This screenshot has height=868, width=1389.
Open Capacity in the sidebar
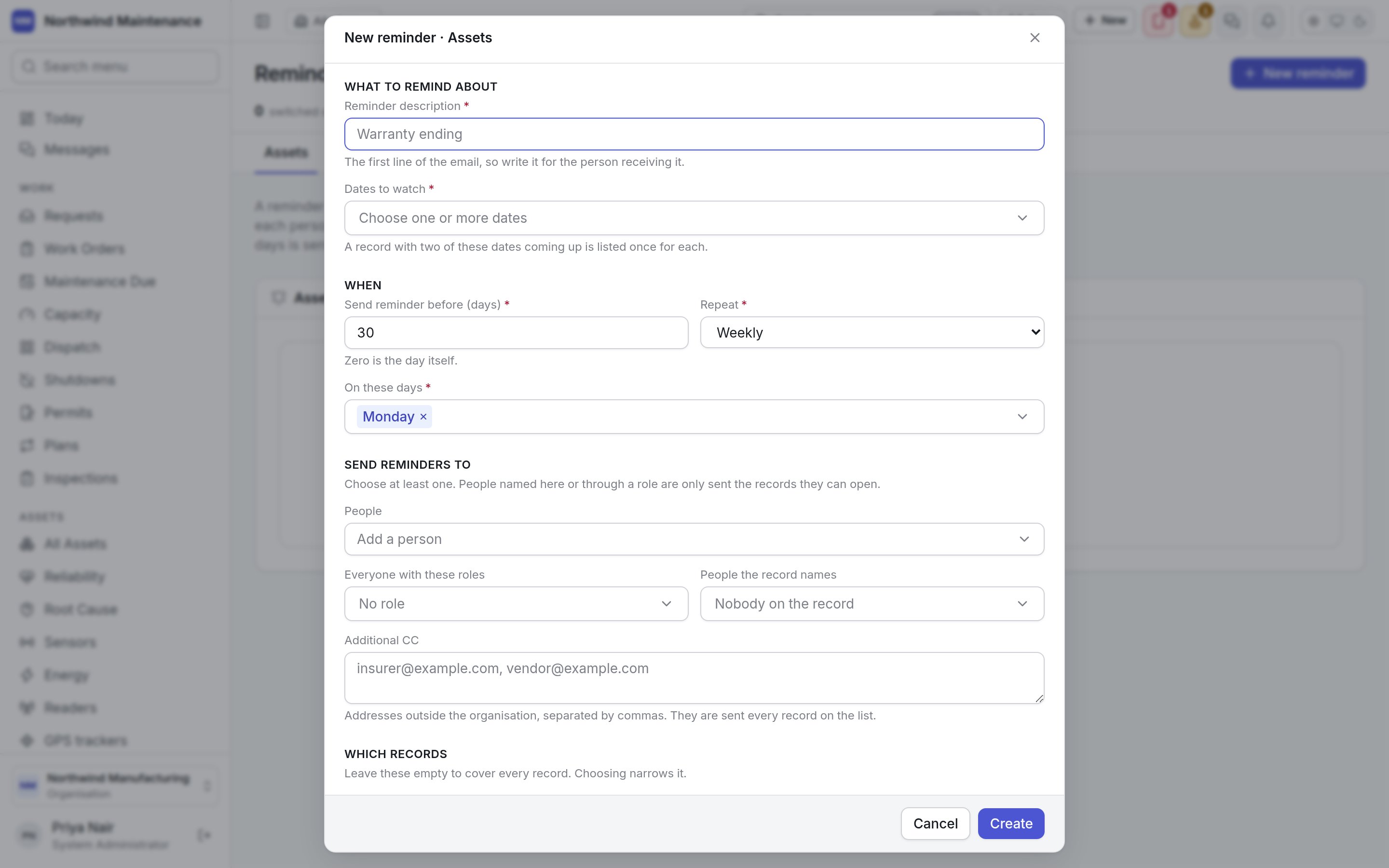pyautogui.click(x=115, y=314)
